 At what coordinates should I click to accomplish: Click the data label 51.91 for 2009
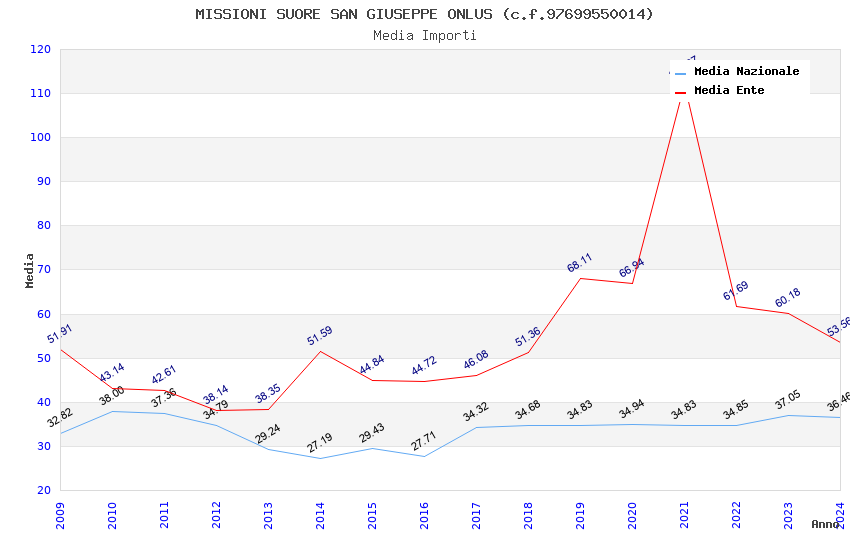tap(60, 334)
